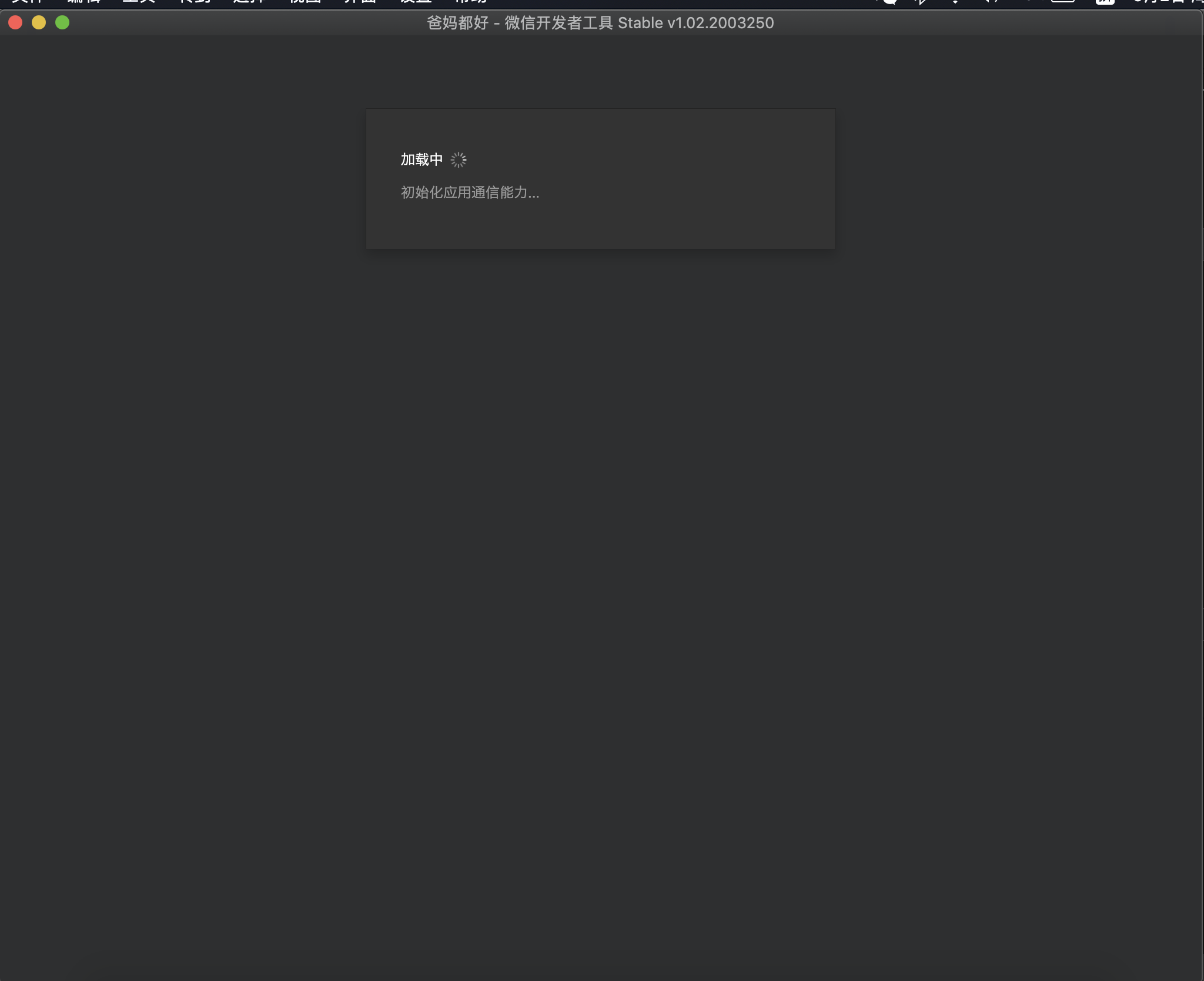Screen dimensions: 1204x981
Task: Open the 界面 menu
Action: click(x=360, y=2)
